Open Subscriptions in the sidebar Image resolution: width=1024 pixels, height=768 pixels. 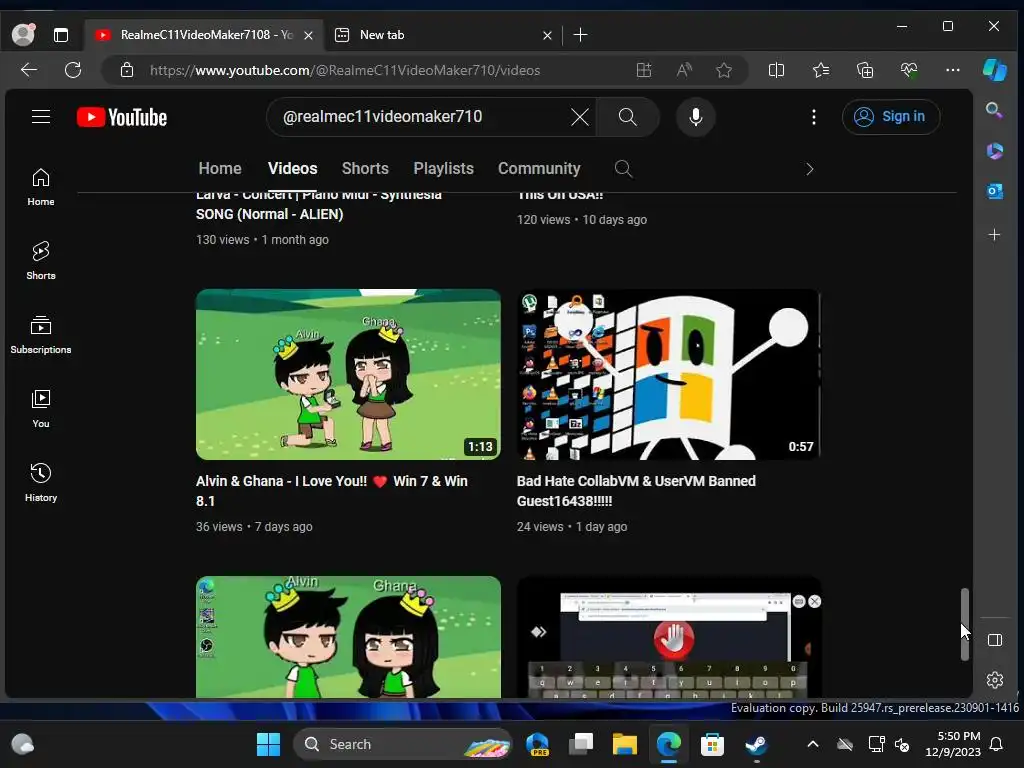coord(40,335)
